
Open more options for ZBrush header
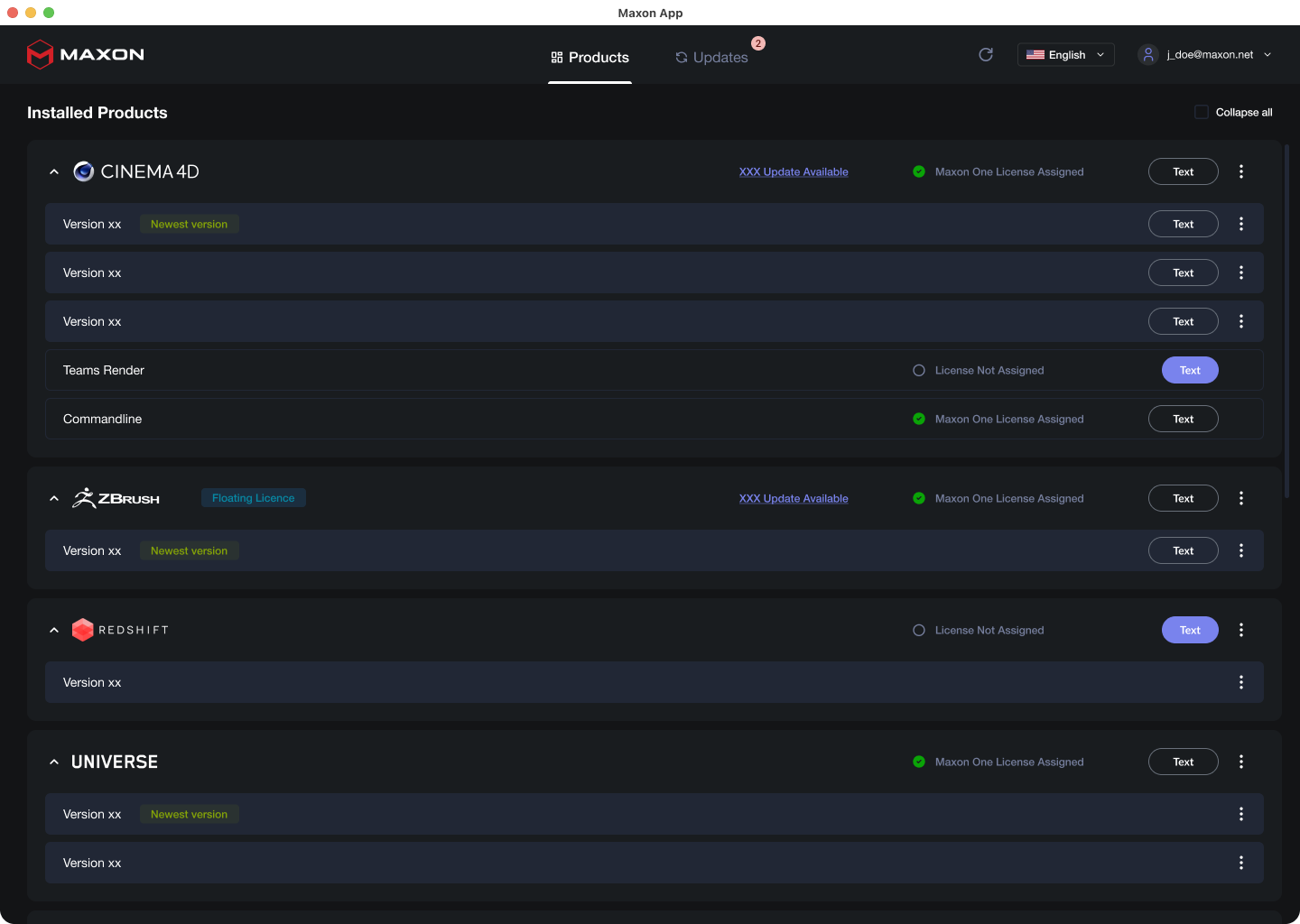coord(1241,498)
